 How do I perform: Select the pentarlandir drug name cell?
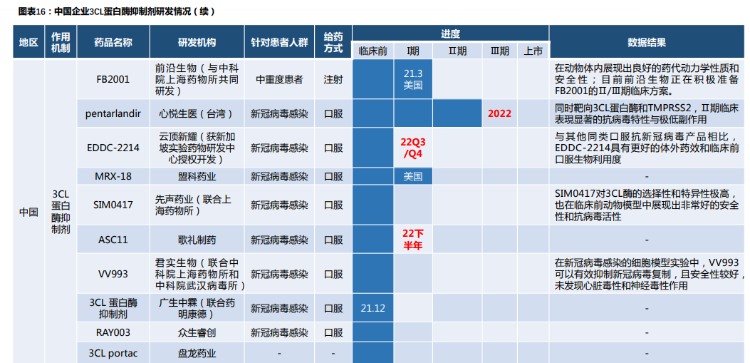click(113, 114)
